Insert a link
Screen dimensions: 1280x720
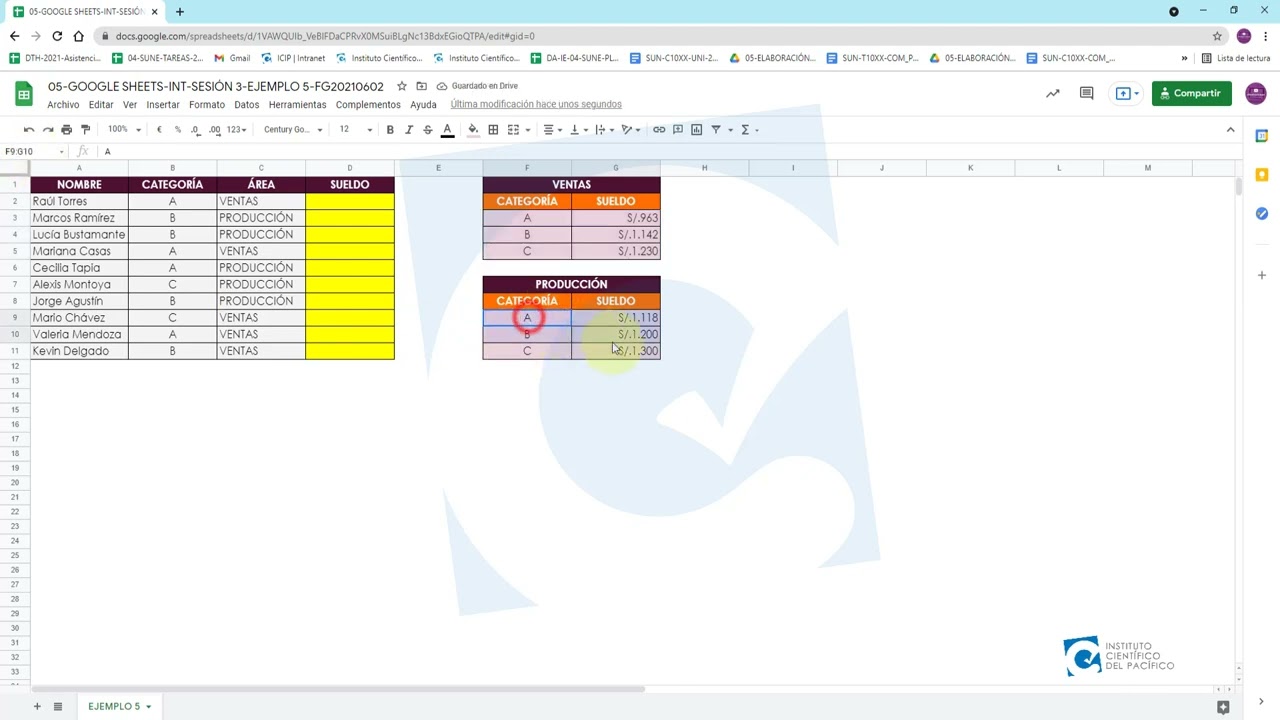659,130
